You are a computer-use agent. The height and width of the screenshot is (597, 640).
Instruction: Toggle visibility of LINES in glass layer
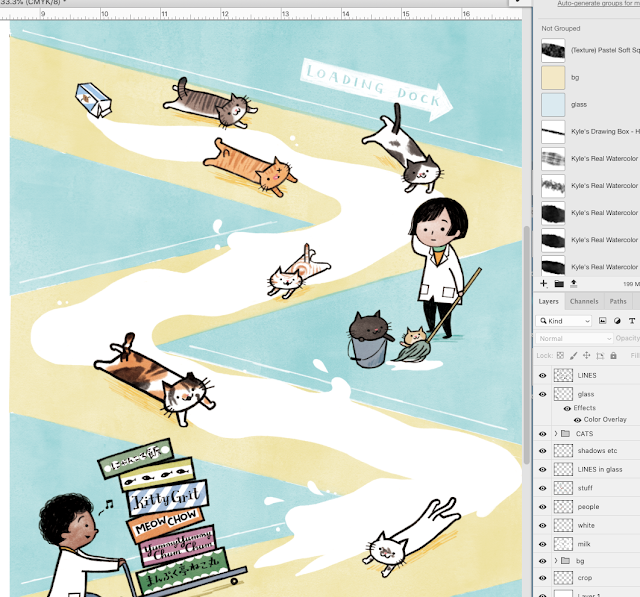click(x=542, y=470)
